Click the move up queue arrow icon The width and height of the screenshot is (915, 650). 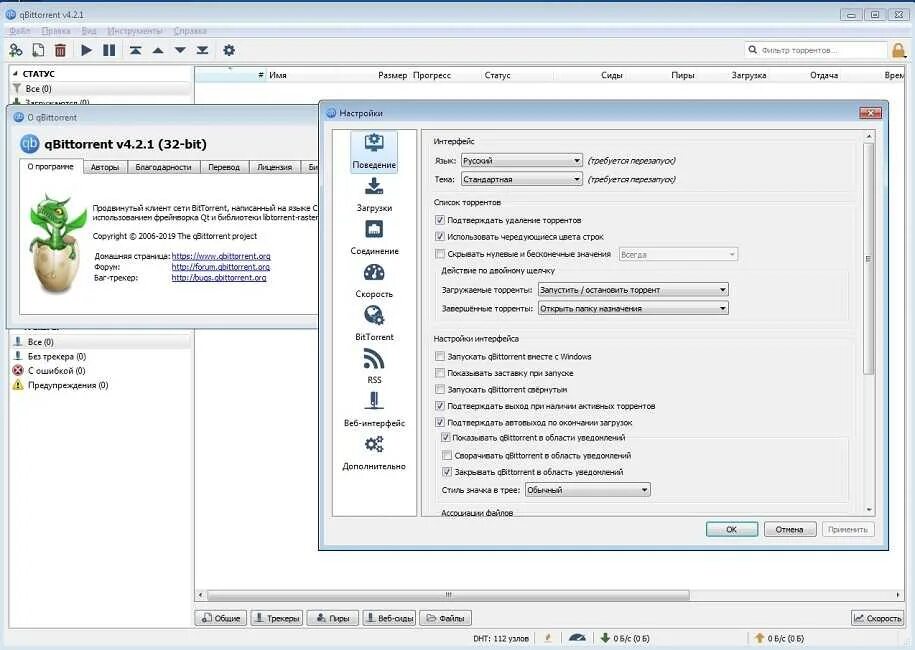158,50
